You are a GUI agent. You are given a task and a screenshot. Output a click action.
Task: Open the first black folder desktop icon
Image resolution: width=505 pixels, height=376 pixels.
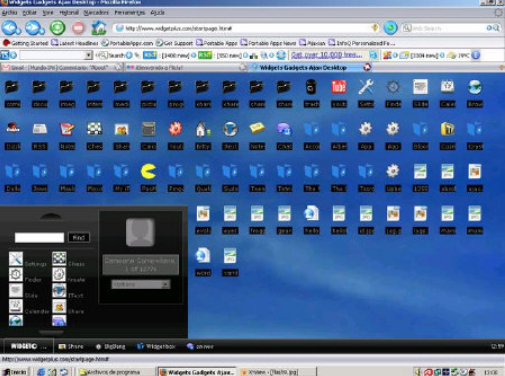[x=12, y=87]
